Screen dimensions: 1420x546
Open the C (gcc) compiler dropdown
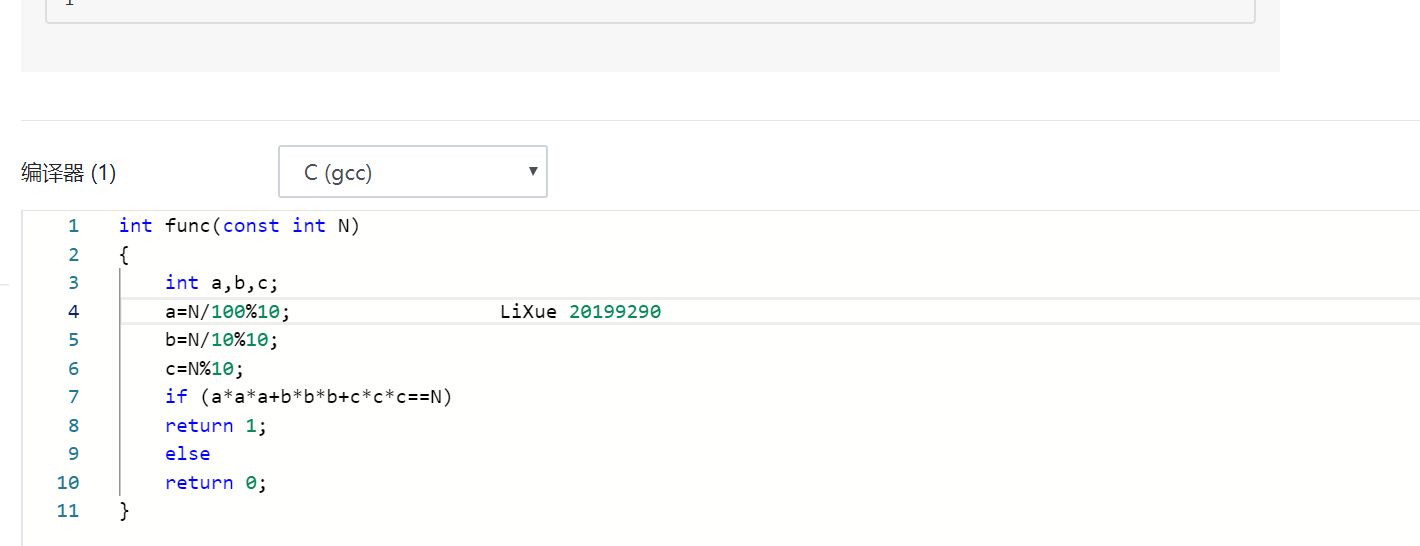pos(412,173)
